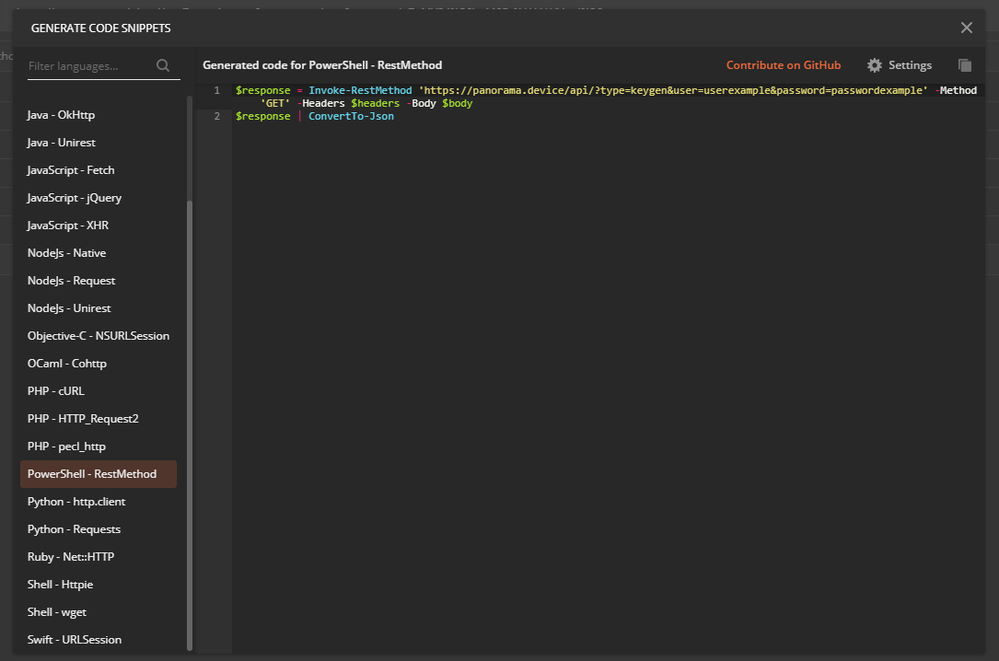
Task: Click the copy code snippet icon
Action: click(964, 65)
